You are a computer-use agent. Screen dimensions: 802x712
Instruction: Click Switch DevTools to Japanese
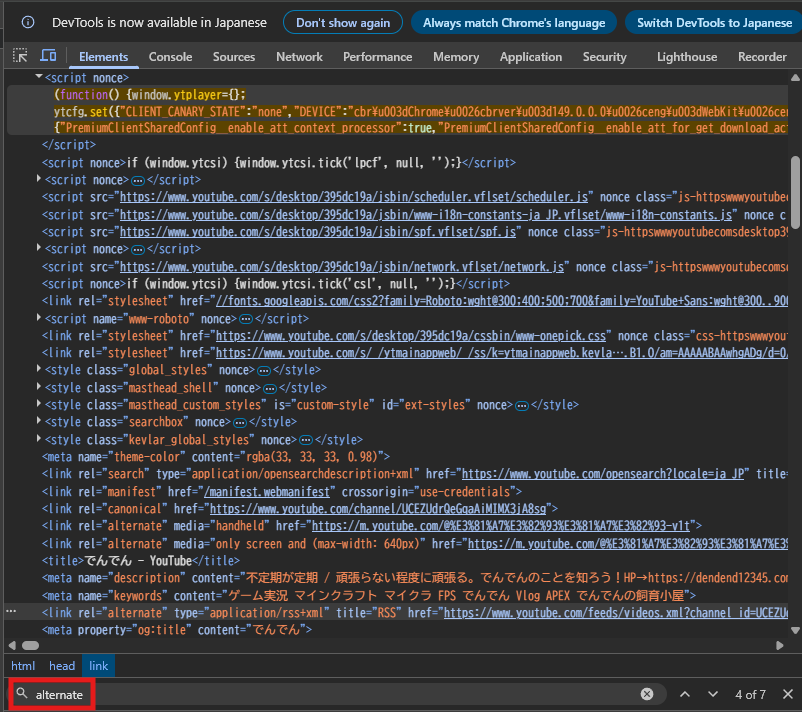(x=714, y=23)
